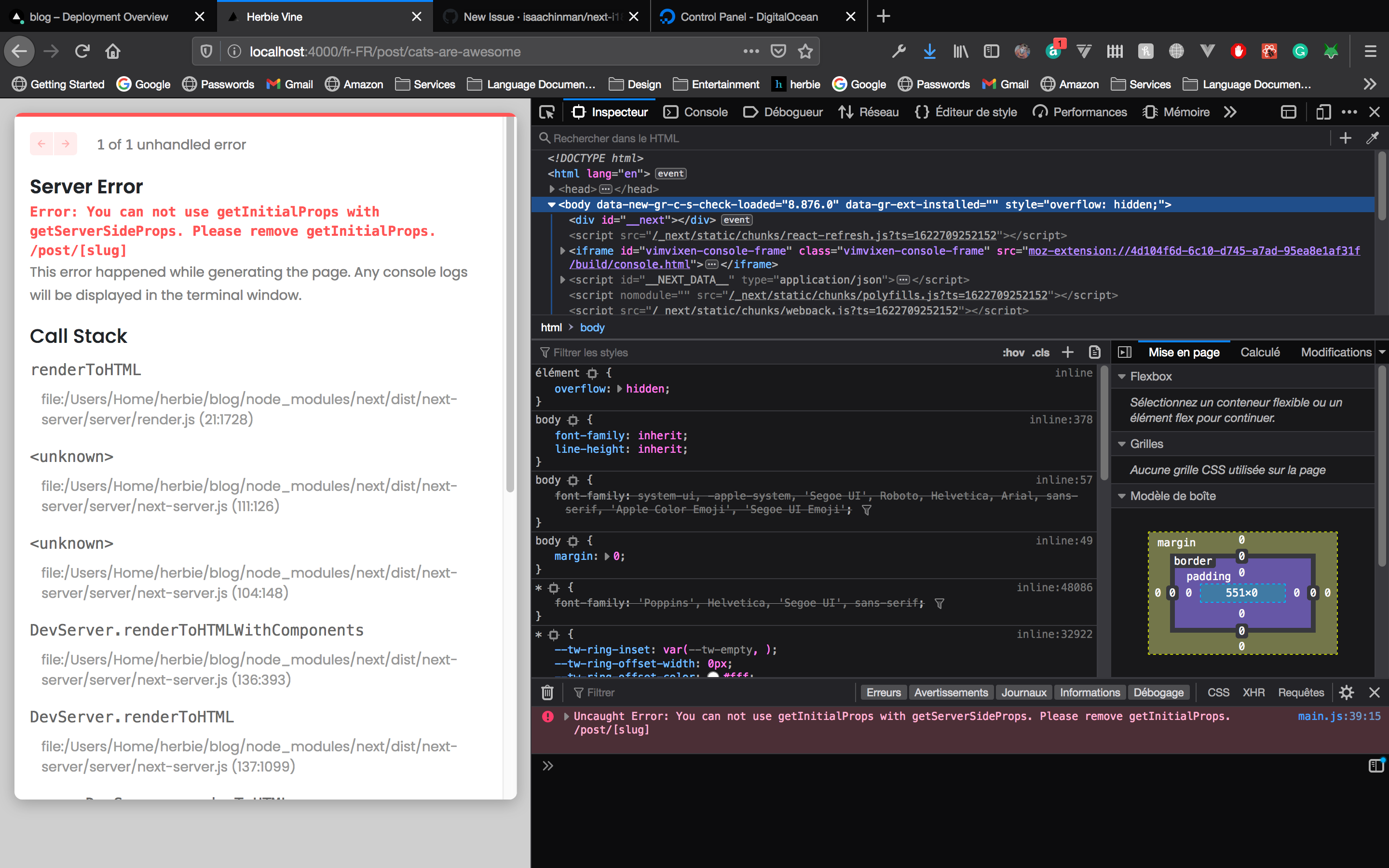Open the Firefox library menu
This screenshot has width=1389, height=868.
(960, 51)
